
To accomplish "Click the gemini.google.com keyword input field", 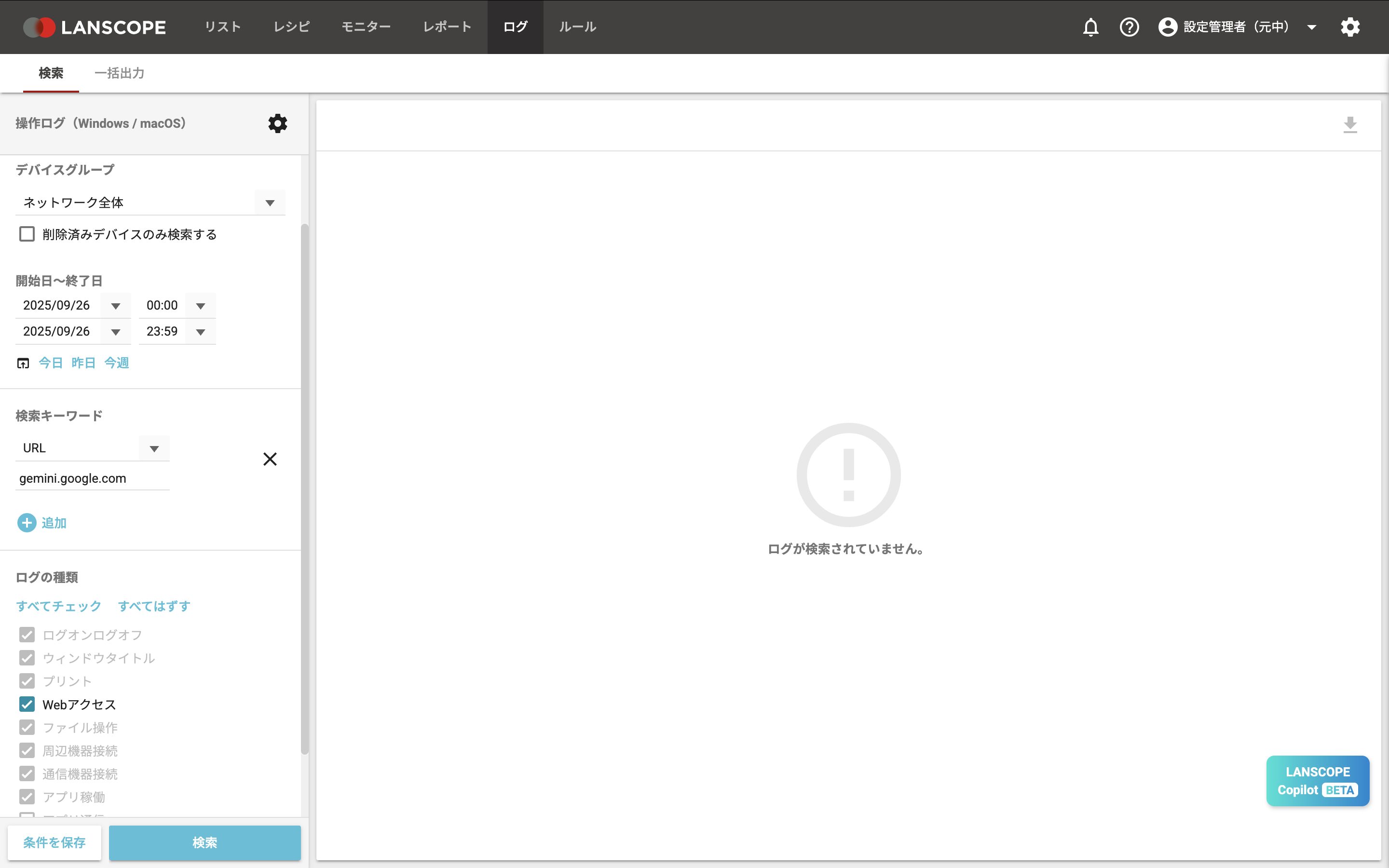I will point(92,478).
